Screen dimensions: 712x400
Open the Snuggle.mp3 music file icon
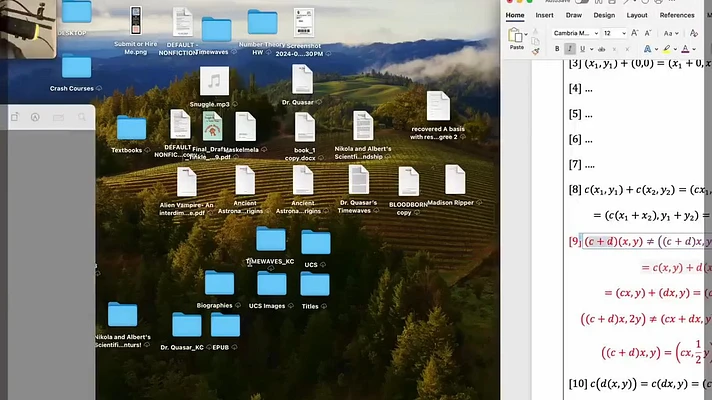coord(214,81)
